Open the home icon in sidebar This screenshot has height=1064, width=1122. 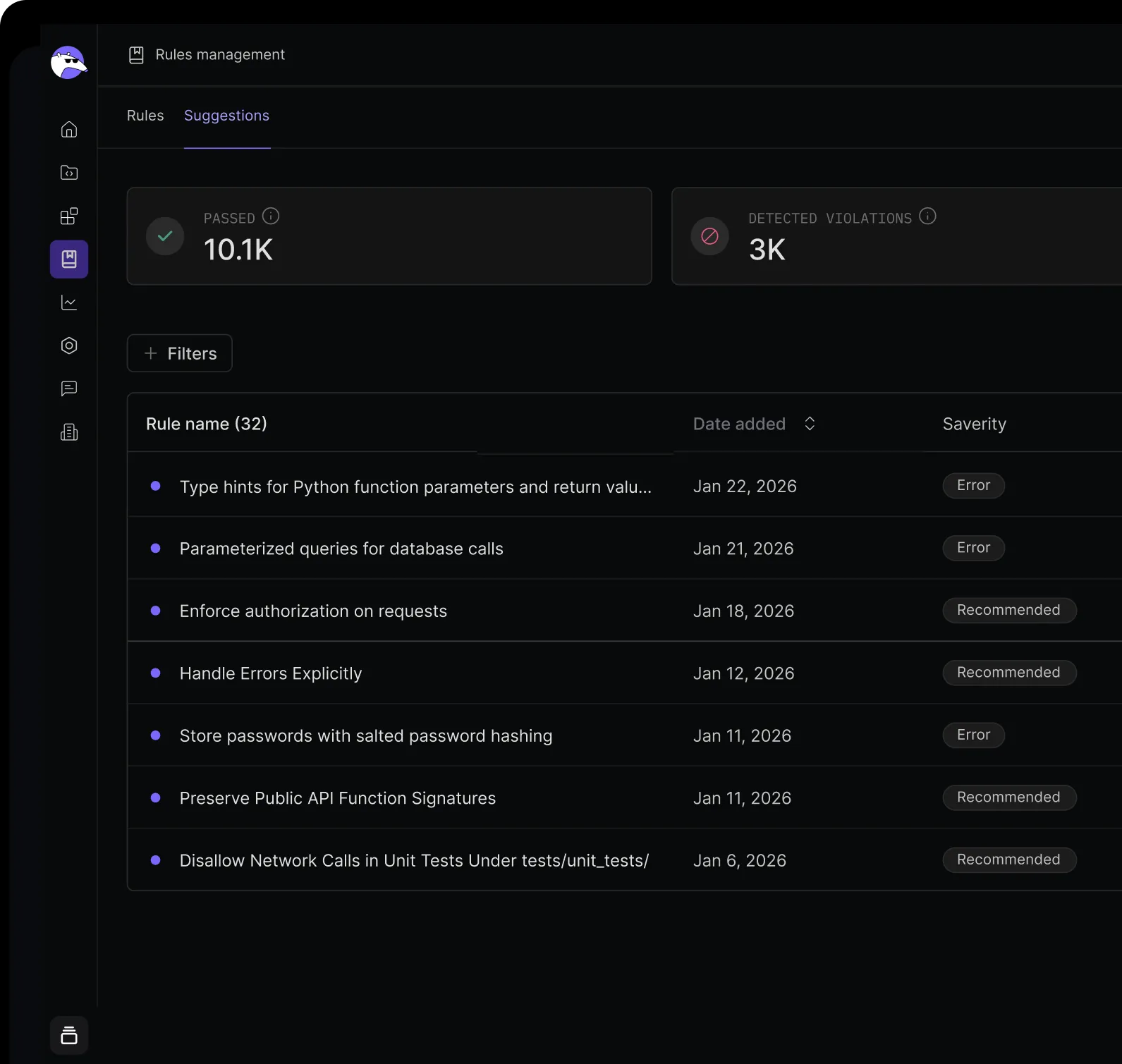69,130
